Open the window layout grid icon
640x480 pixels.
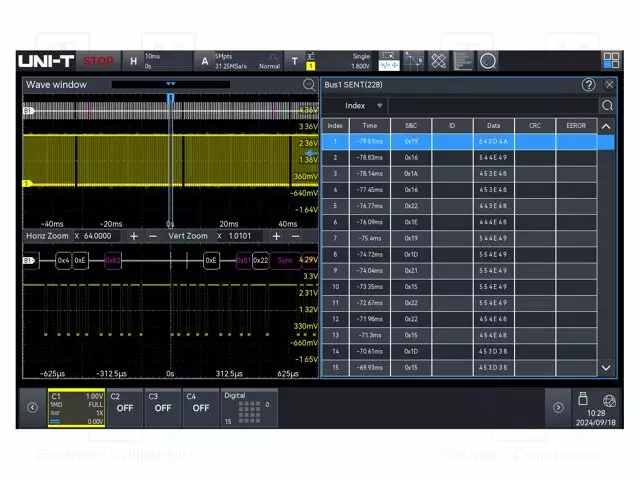610,61
